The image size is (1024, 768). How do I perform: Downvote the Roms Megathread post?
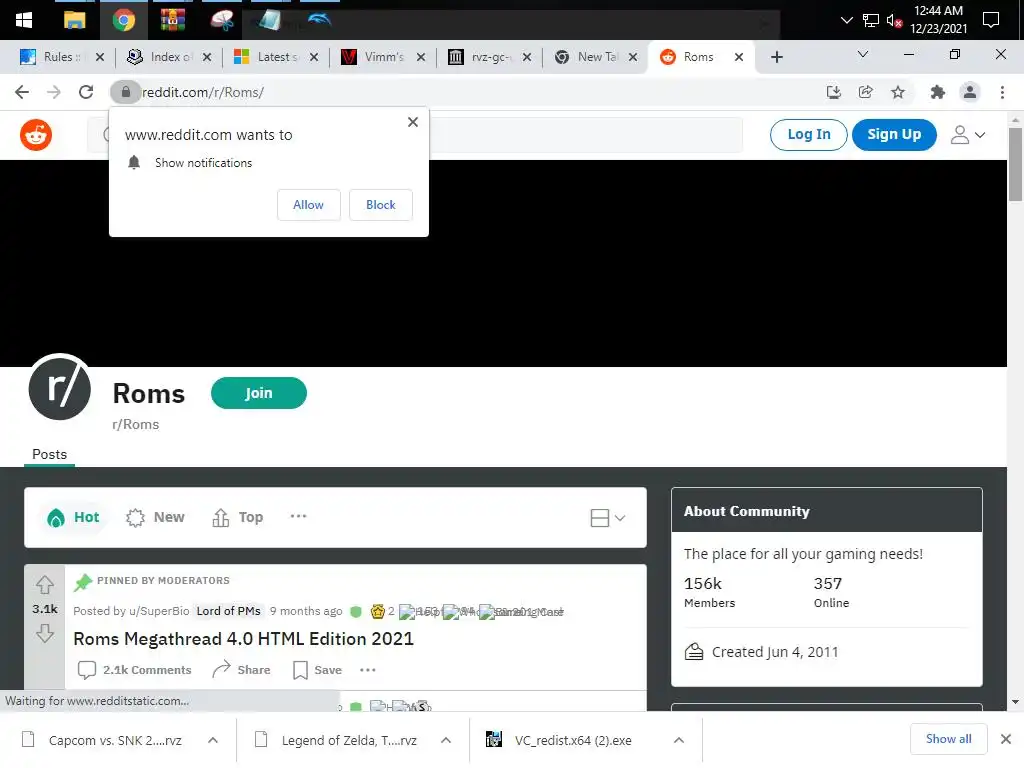[44, 633]
